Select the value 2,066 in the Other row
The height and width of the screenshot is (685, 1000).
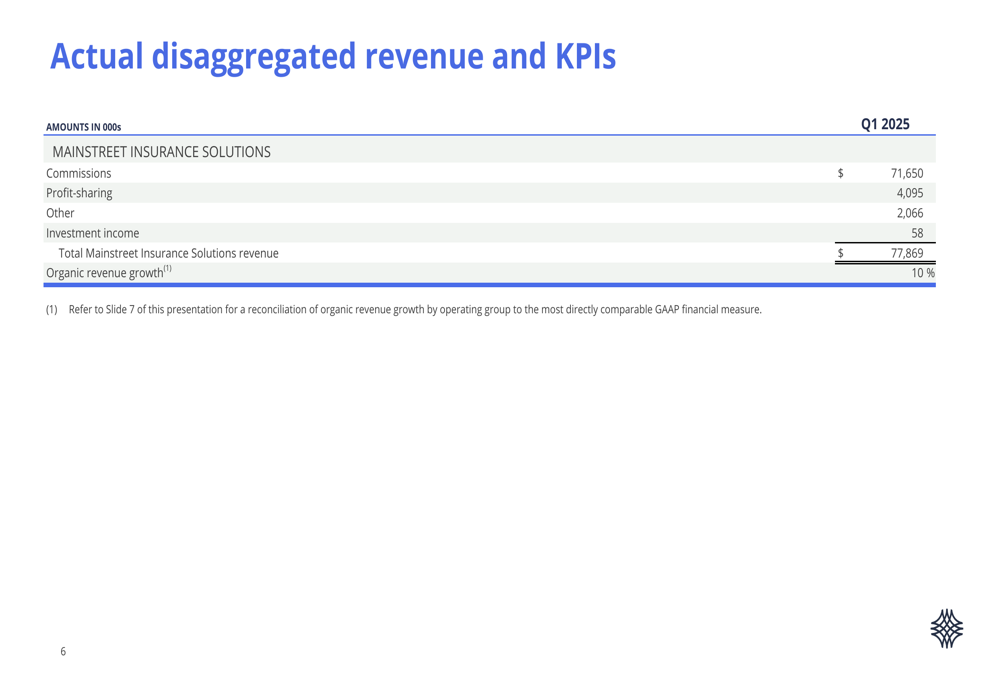(x=910, y=213)
